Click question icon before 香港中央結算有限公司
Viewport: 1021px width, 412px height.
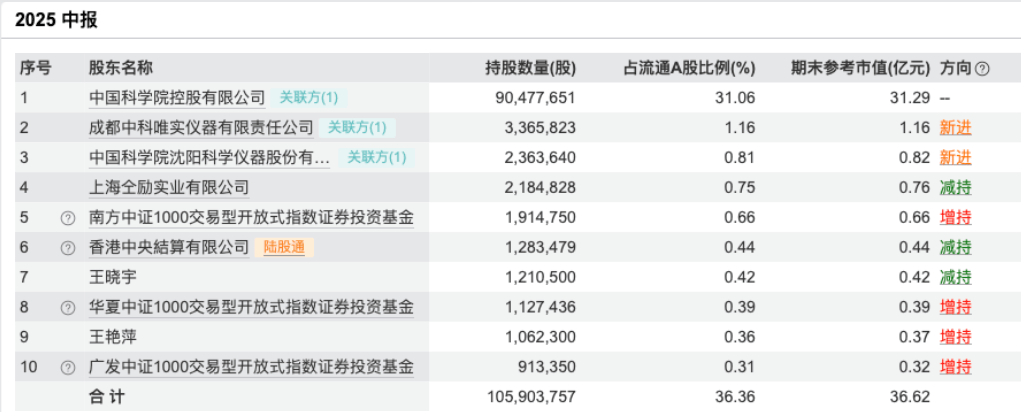pyautogui.click(x=68, y=248)
